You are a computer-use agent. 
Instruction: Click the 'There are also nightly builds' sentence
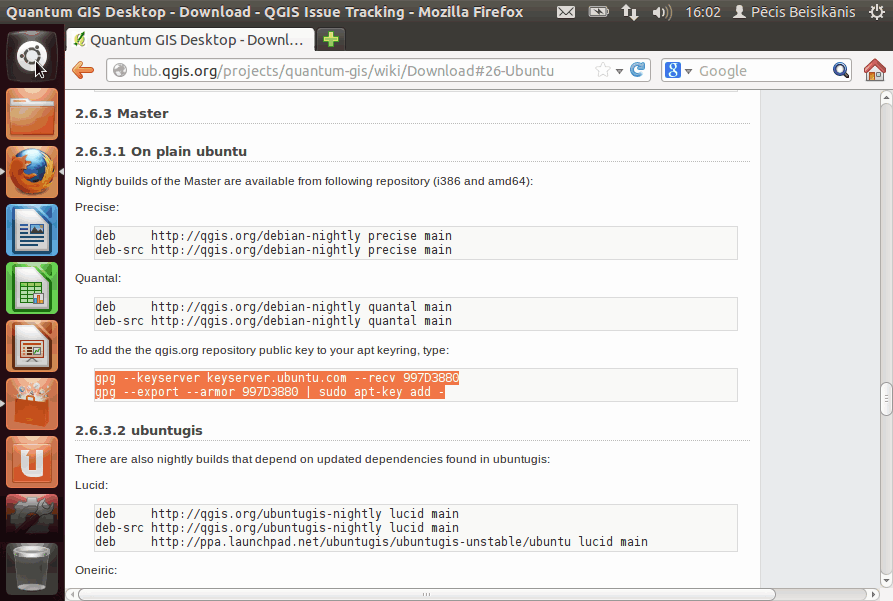click(x=313, y=459)
